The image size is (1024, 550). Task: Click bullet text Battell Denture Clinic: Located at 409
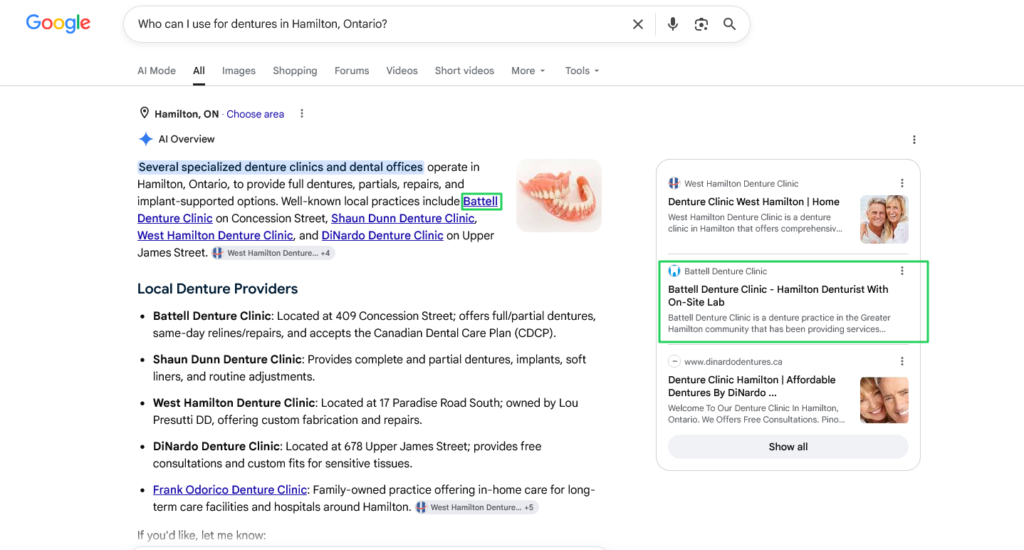tap(374, 324)
